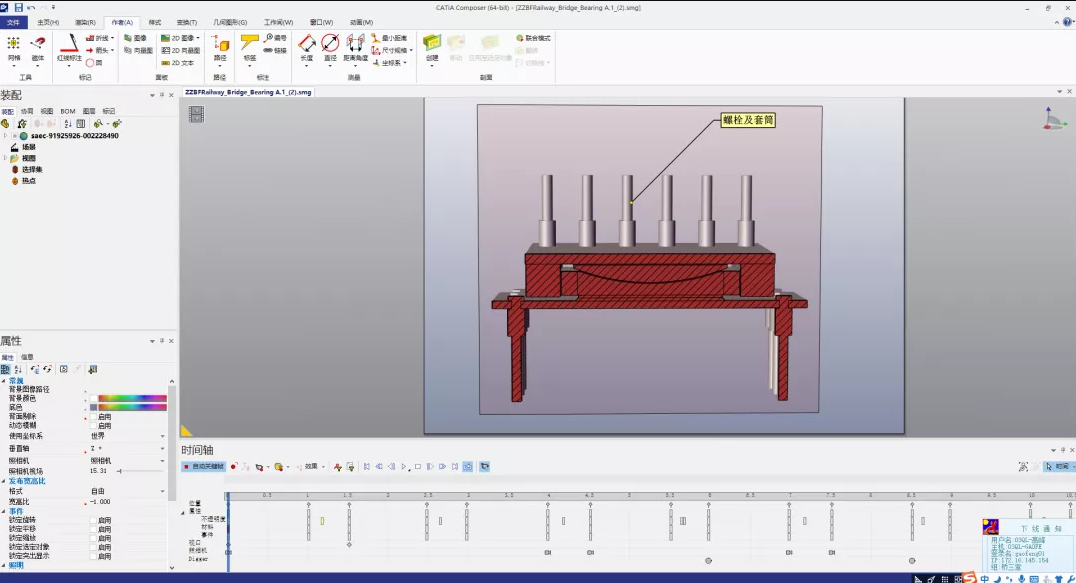This screenshot has width=1076, height=583.
Task: Click the 3D axis compass in viewport
Action: [x=1053, y=119]
